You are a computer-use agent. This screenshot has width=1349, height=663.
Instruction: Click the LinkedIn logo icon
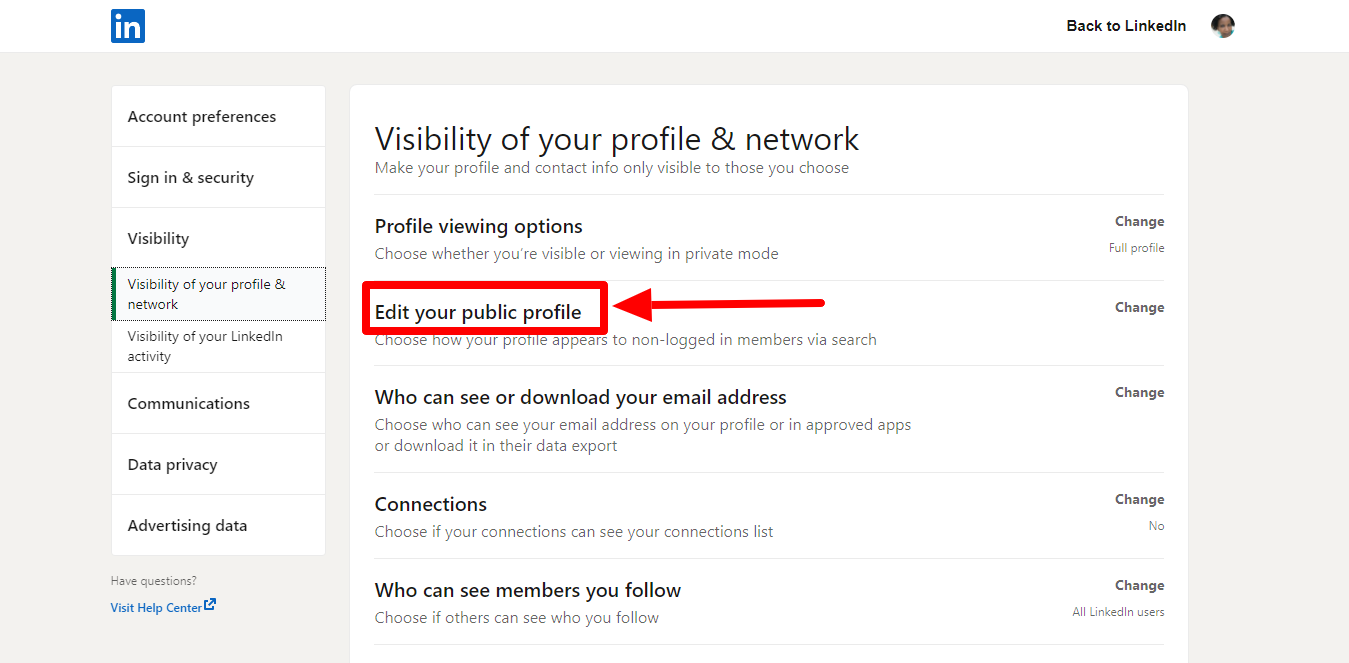point(128,26)
